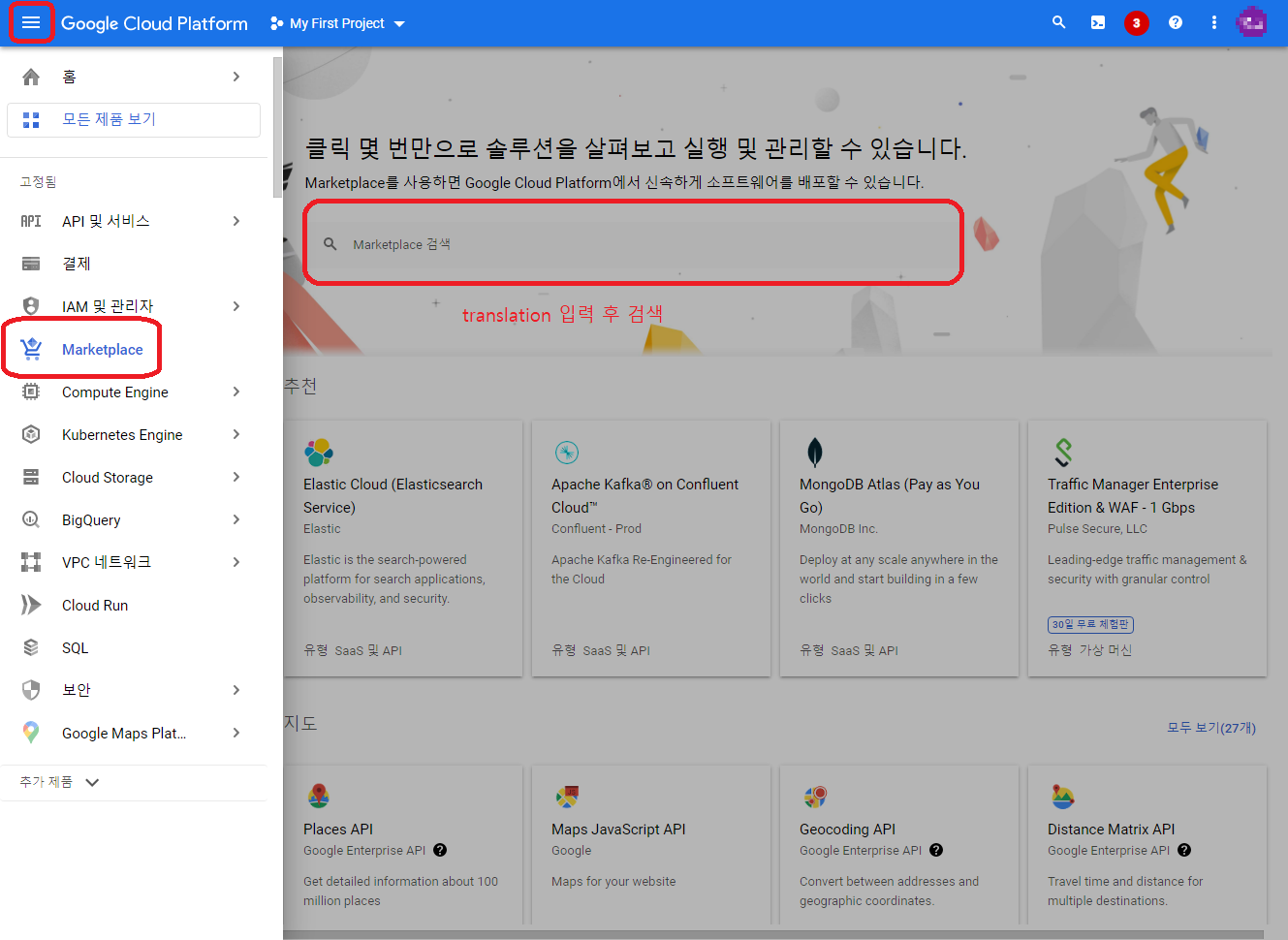Select SQL in the sidebar menu
The width and height of the screenshot is (1288, 940).
pos(75,647)
